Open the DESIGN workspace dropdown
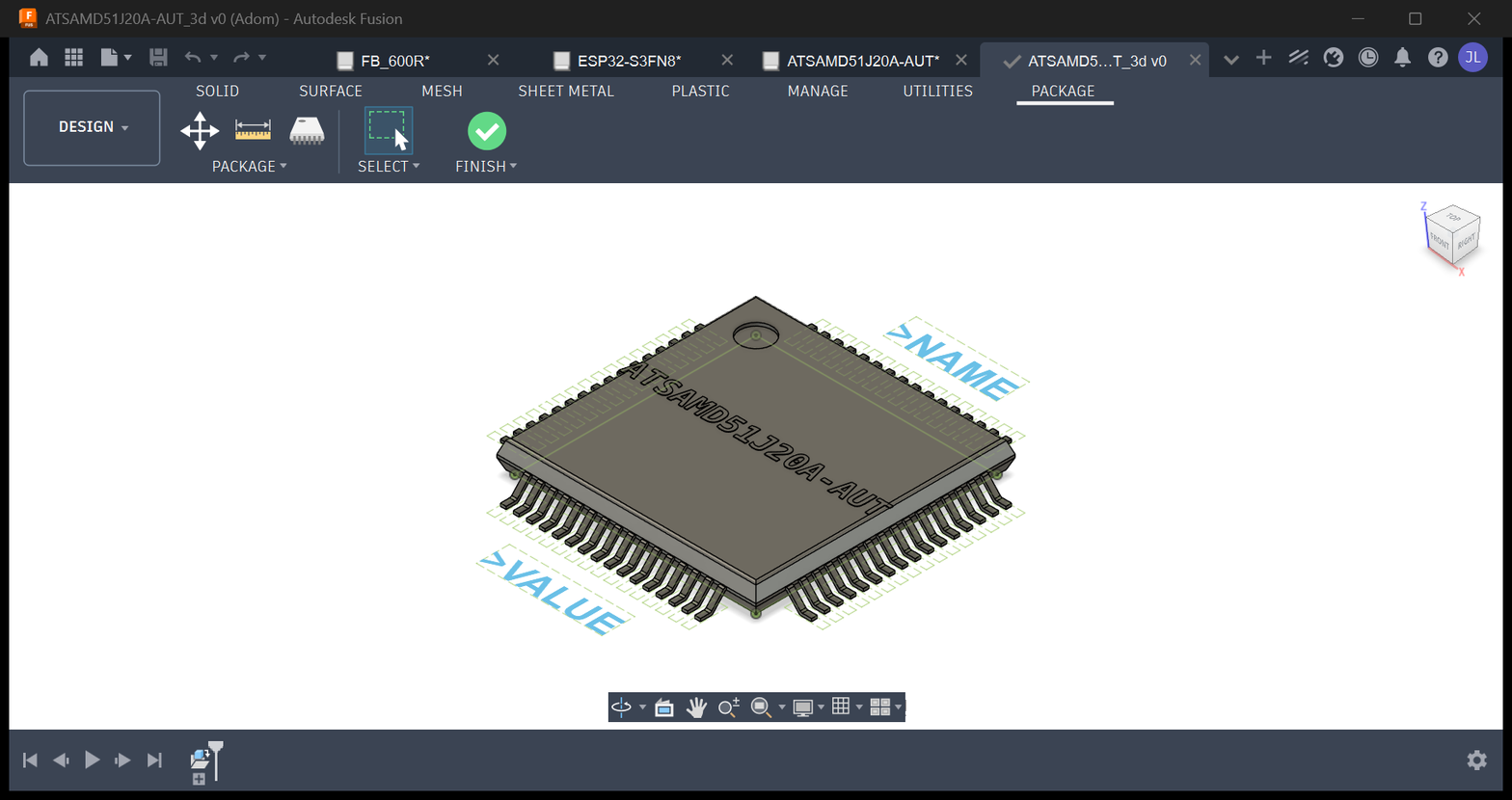Screen dimensions: 1512x800 click(92, 127)
